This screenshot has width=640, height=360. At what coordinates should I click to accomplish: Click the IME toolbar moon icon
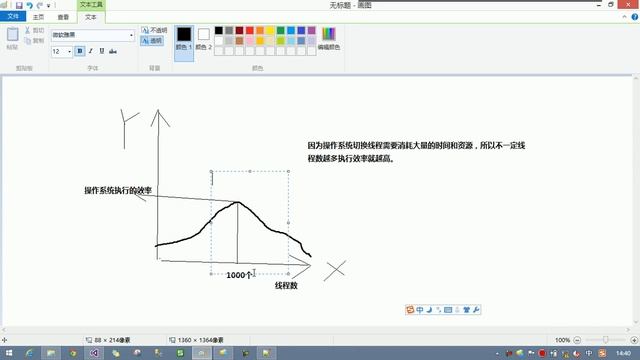pyautogui.click(x=429, y=310)
